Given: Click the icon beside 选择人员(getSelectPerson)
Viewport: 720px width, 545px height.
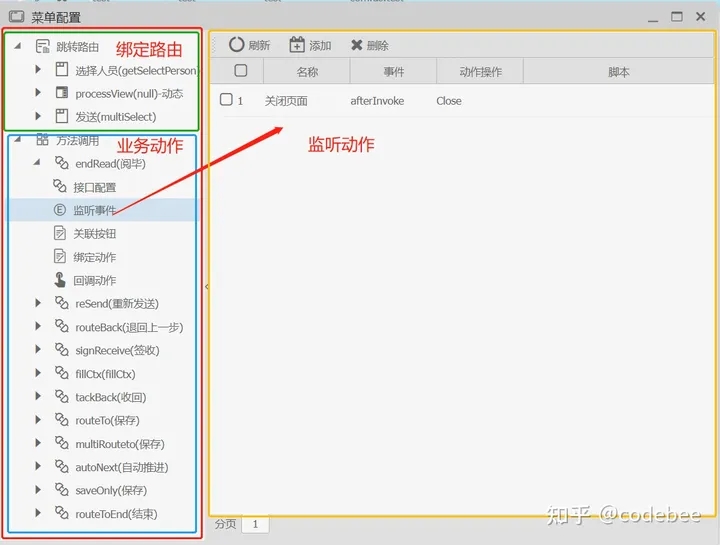Looking at the screenshot, I should (62, 69).
